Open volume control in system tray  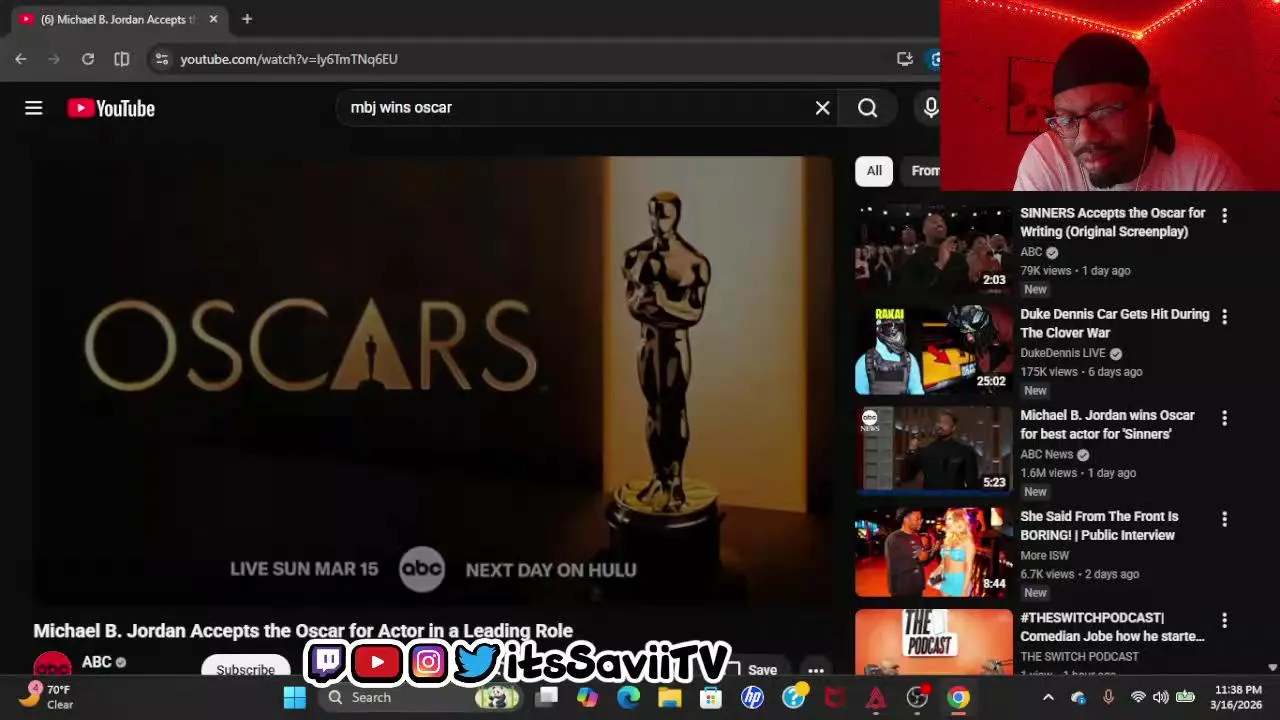[x=1160, y=697]
